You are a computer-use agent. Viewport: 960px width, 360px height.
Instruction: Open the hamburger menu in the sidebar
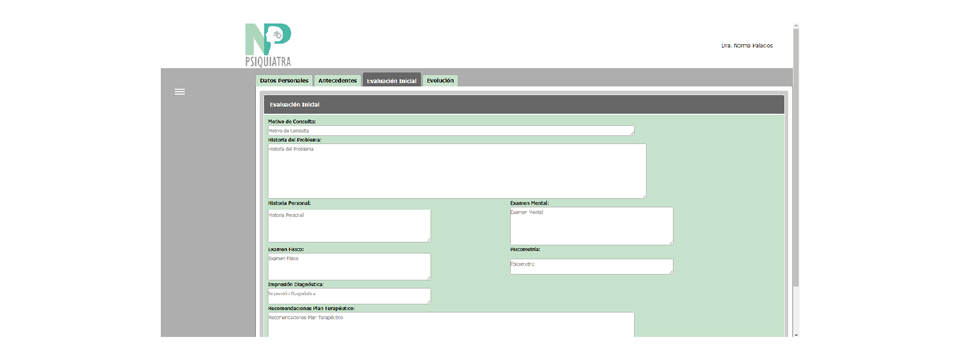pyautogui.click(x=179, y=92)
